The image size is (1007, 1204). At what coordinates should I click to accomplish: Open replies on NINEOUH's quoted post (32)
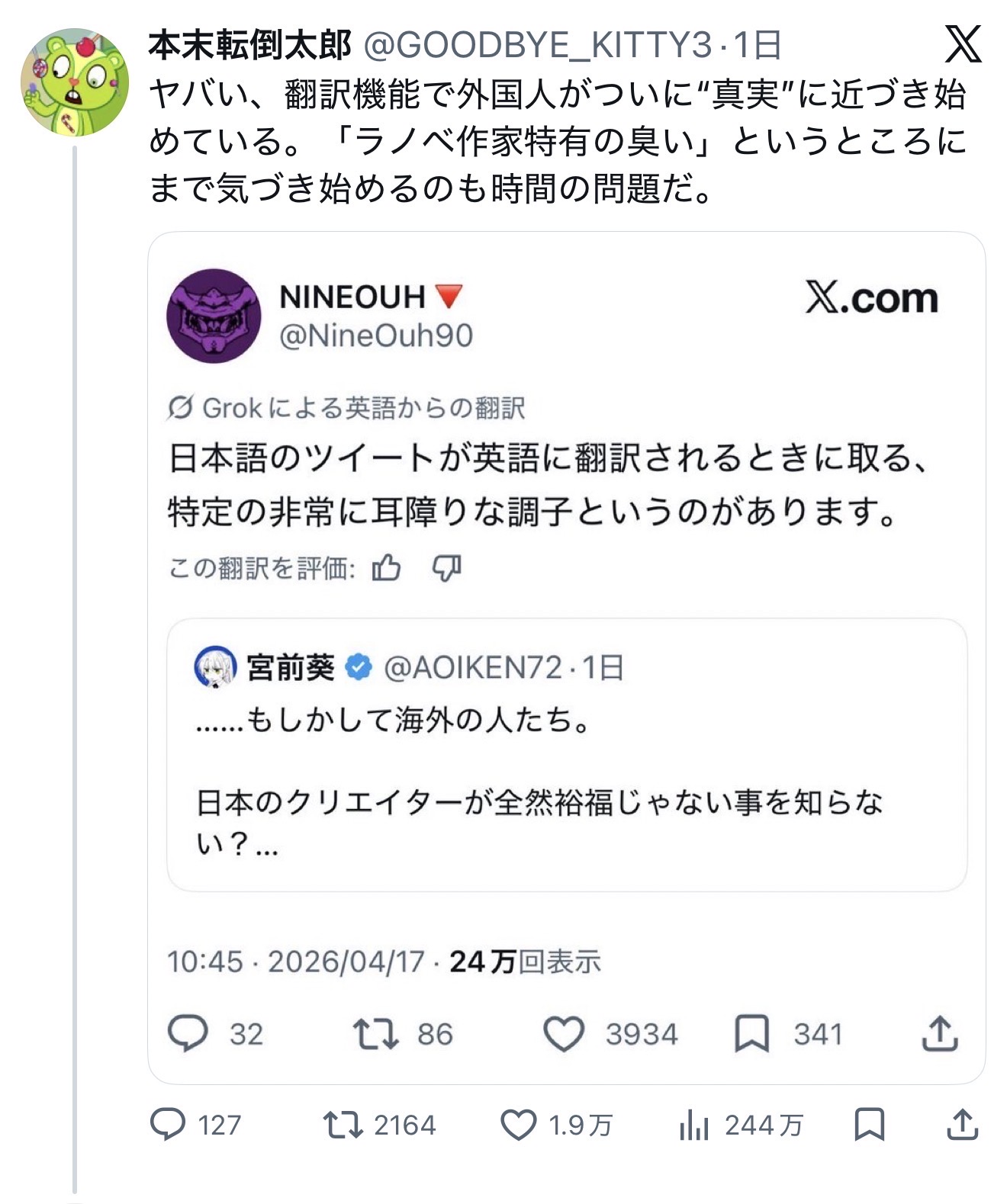188,1034
